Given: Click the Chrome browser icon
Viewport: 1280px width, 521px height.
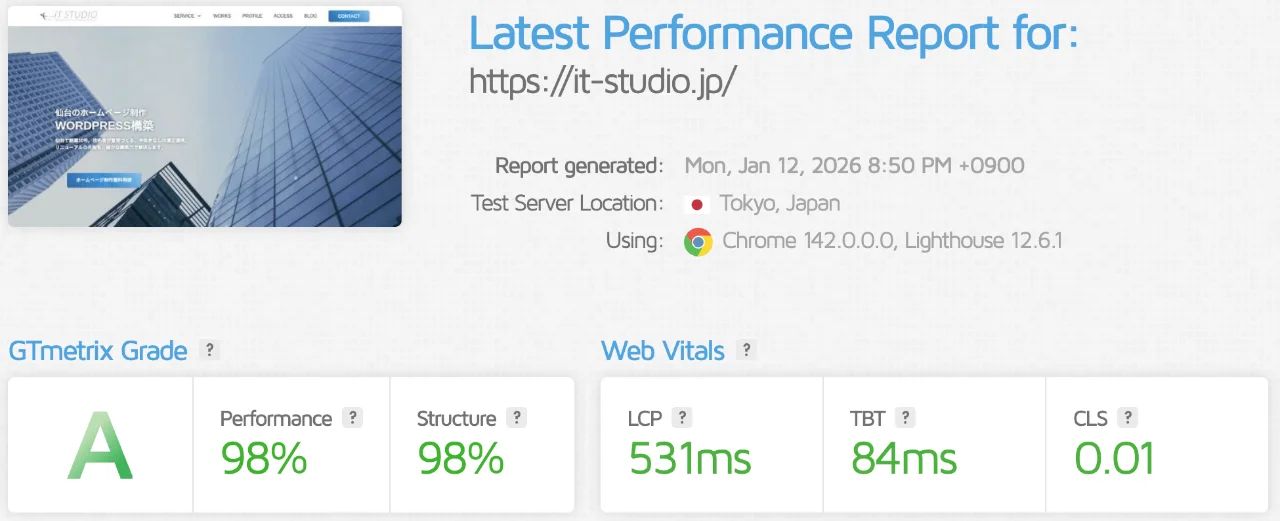Looking at the screenshot, I should (x=698, y=242).
